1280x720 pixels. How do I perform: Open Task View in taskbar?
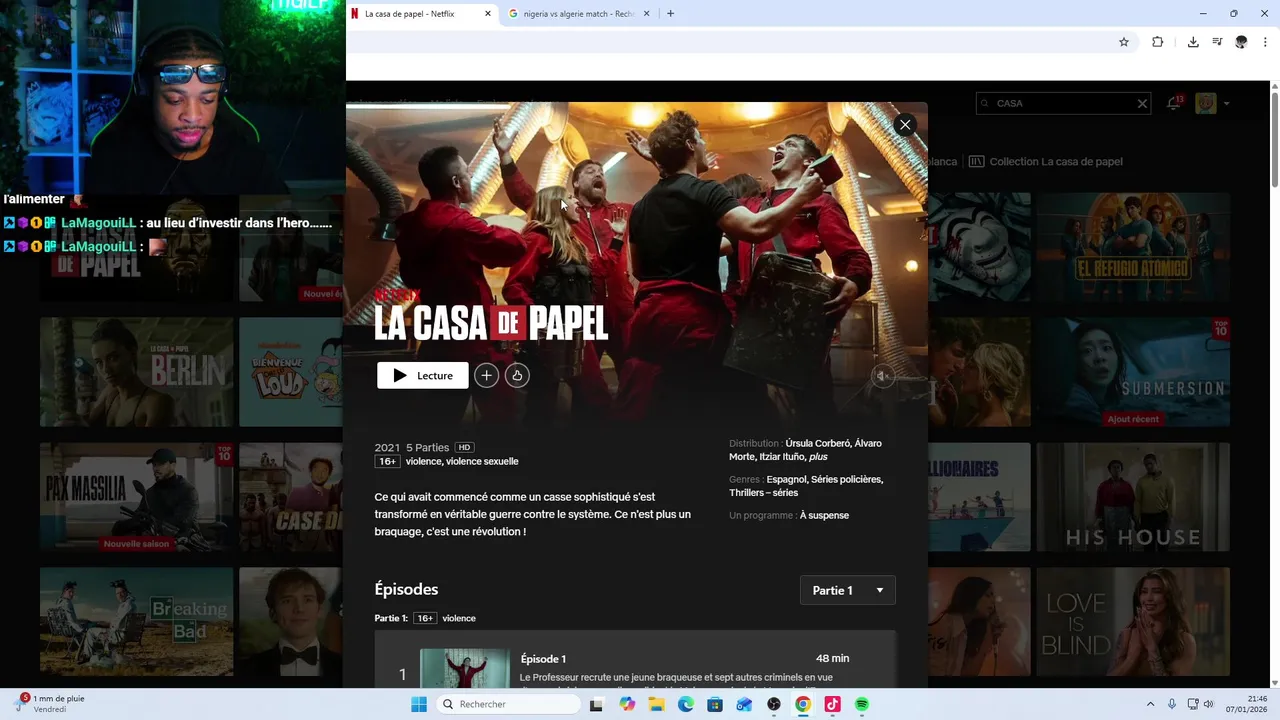(x=597, y=704)
